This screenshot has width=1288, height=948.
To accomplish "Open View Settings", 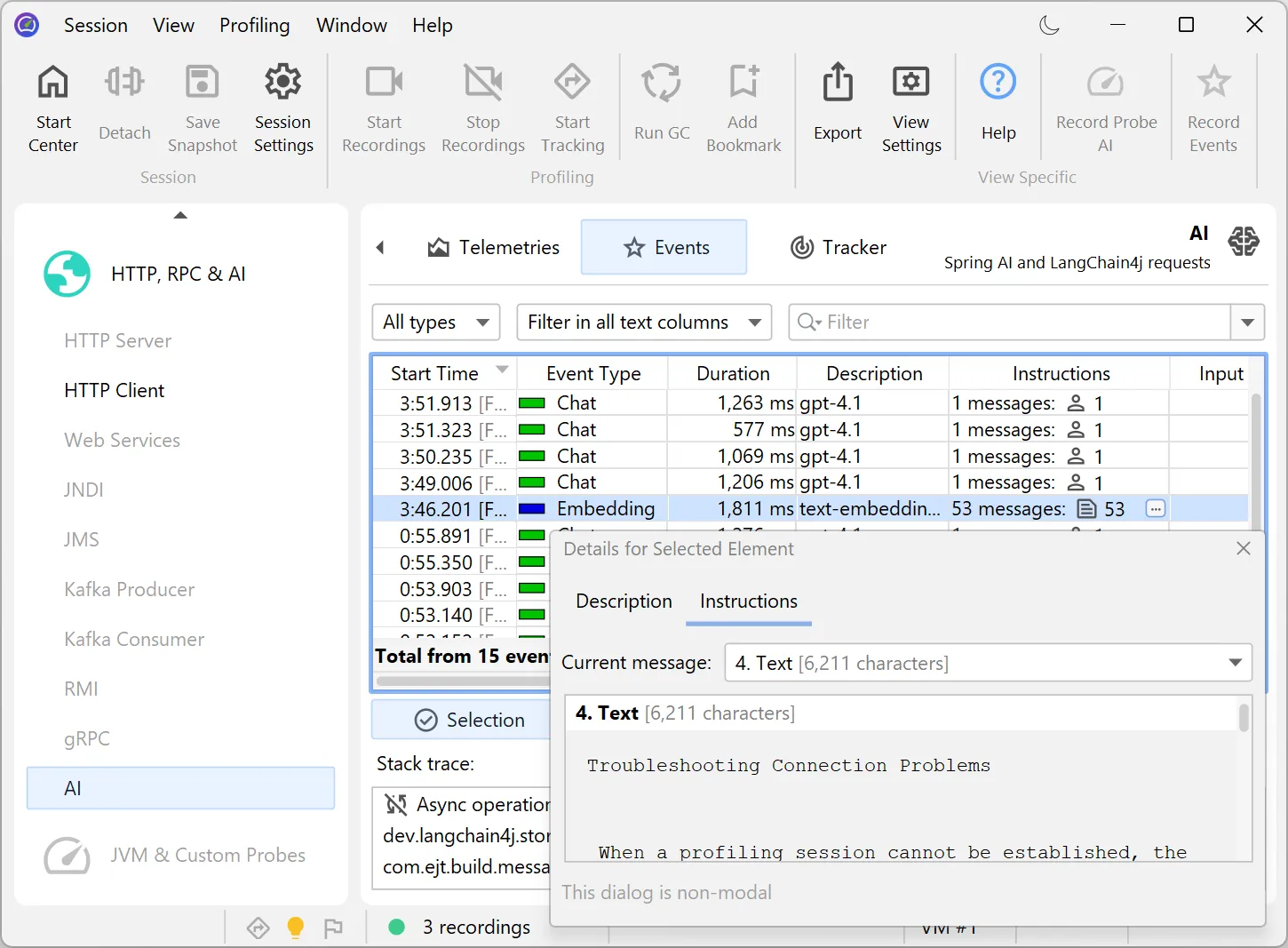I will click(x=910, y=107).
